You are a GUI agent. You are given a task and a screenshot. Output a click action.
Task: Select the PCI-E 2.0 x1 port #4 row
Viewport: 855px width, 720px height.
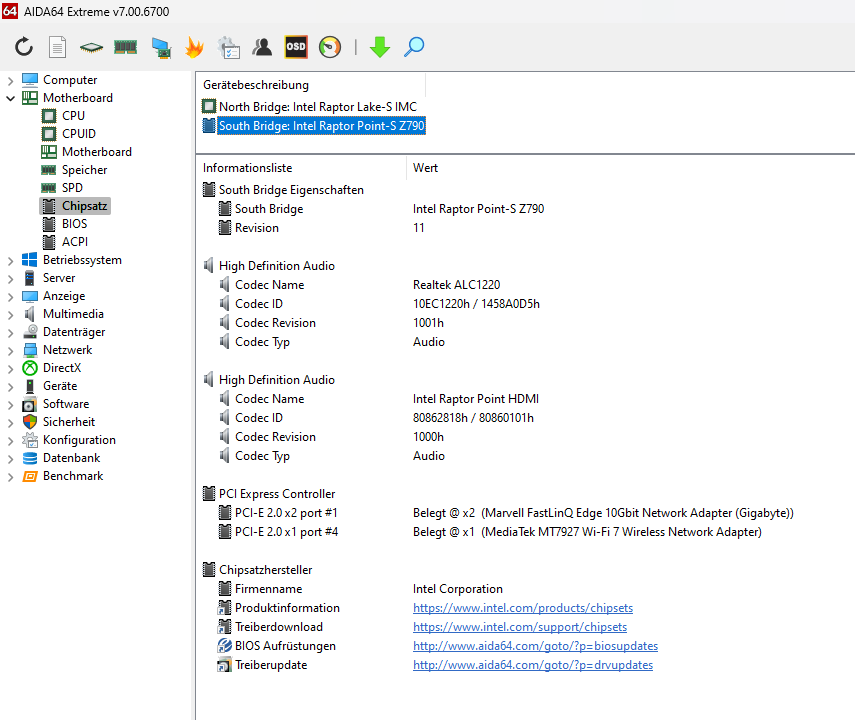286,532
